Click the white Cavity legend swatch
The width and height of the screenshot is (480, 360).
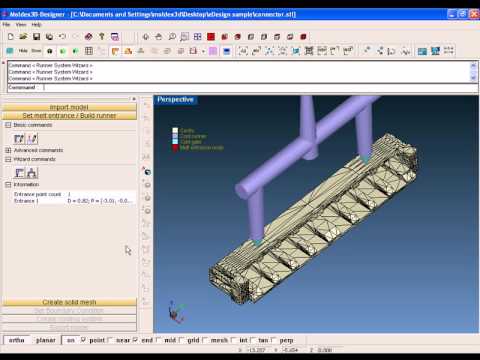coord(175,130)
